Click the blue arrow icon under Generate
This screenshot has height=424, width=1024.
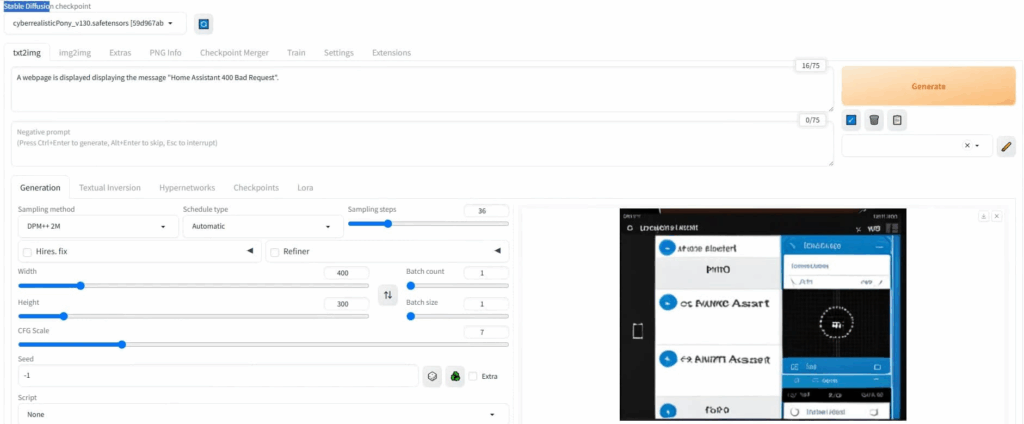pyautogui.click(x=851, y=120)
